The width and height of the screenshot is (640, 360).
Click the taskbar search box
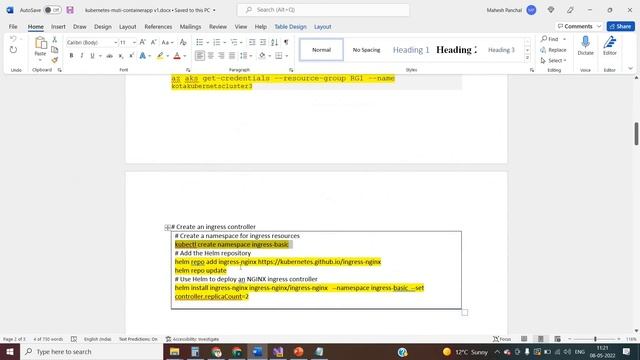tap(91, 351)
